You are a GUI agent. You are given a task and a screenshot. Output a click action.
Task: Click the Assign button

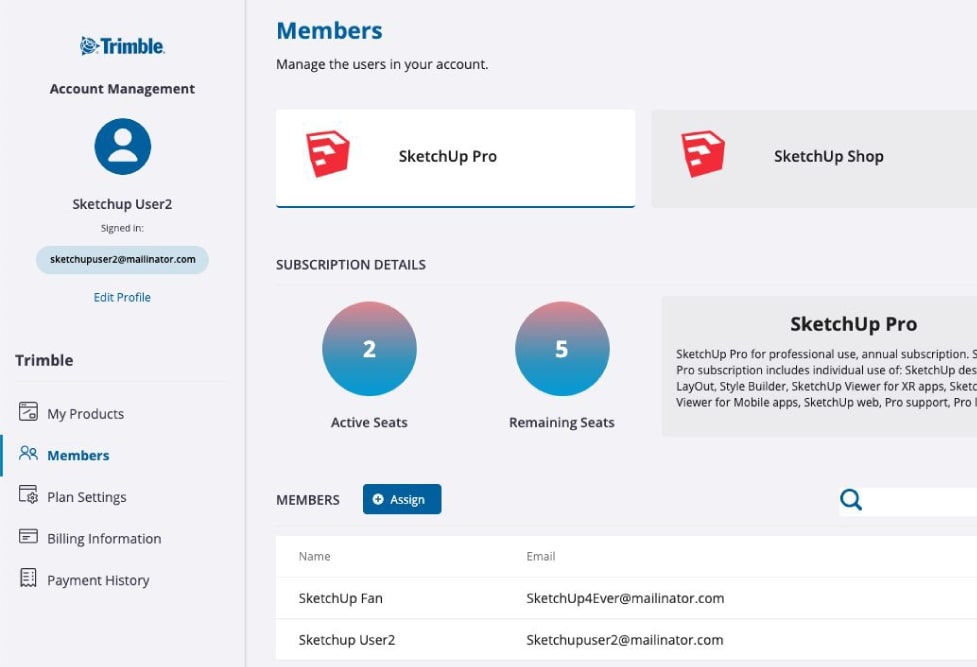(x=402, y=499)
